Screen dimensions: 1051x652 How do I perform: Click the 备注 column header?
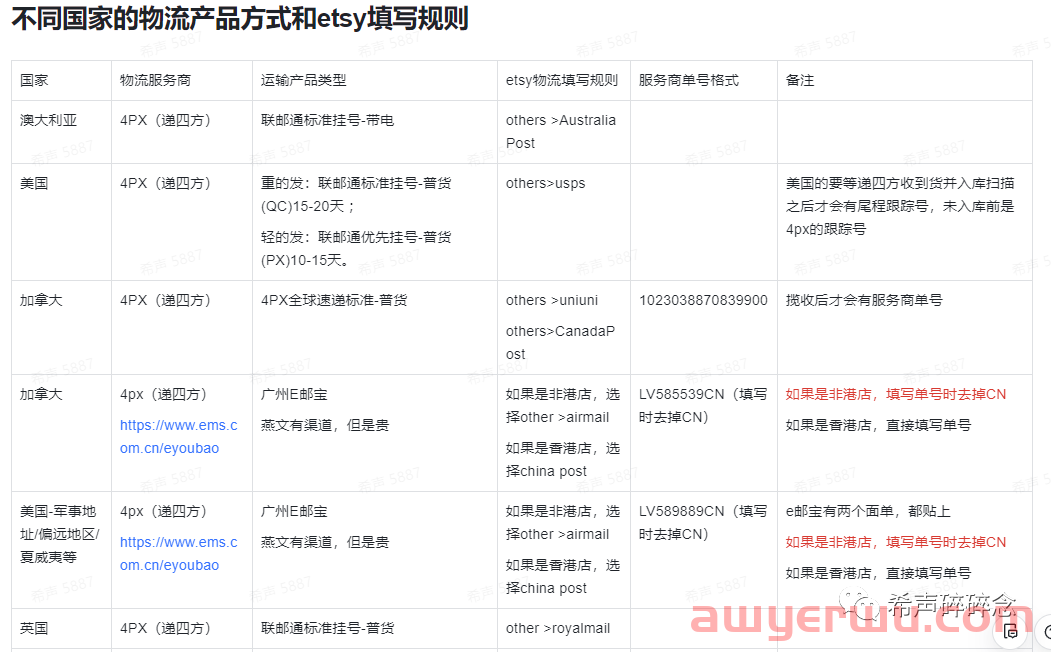pyautogui.click(x=800, y=80)
